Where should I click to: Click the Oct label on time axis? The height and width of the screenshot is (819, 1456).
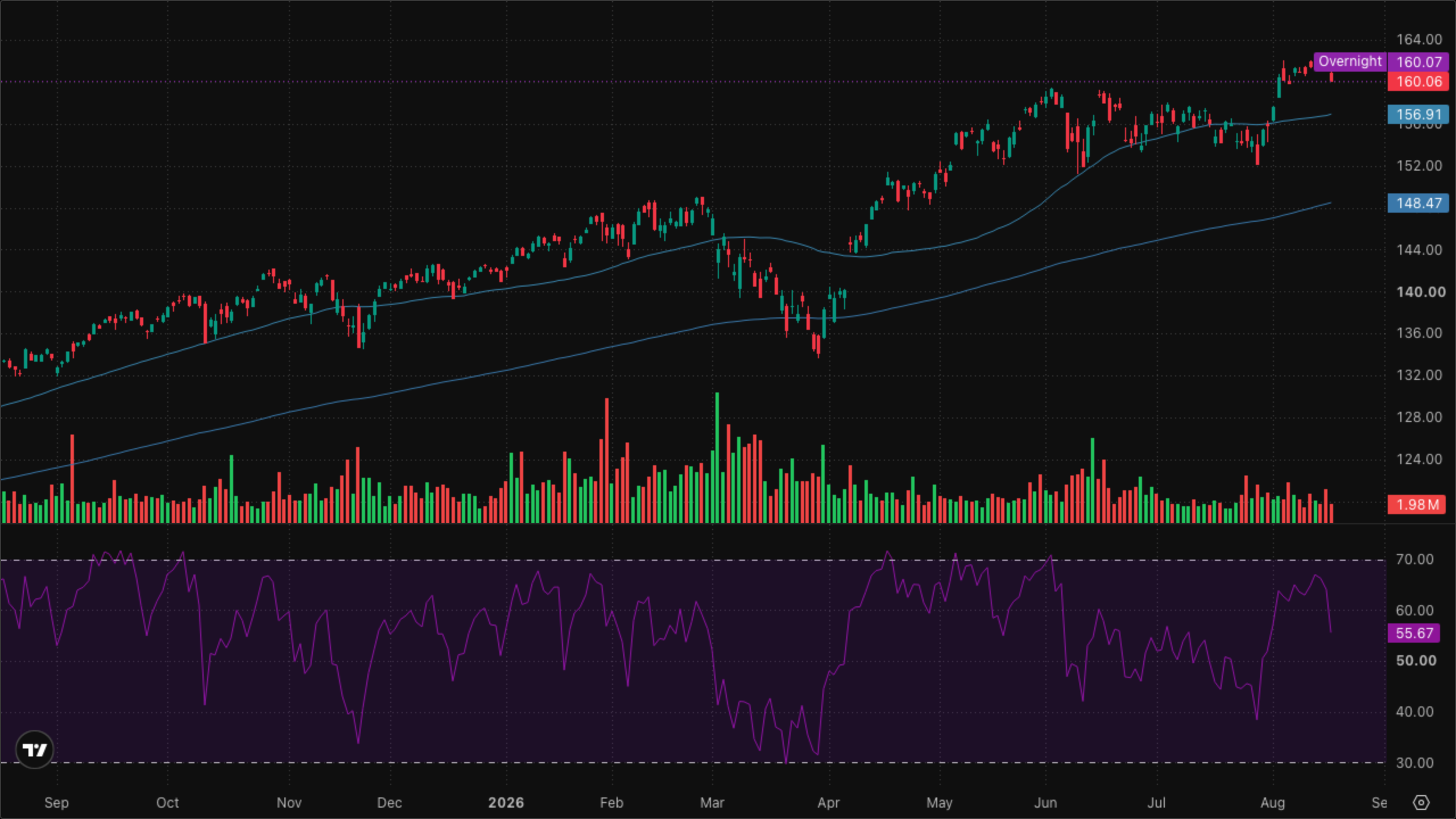pos(167,803)
